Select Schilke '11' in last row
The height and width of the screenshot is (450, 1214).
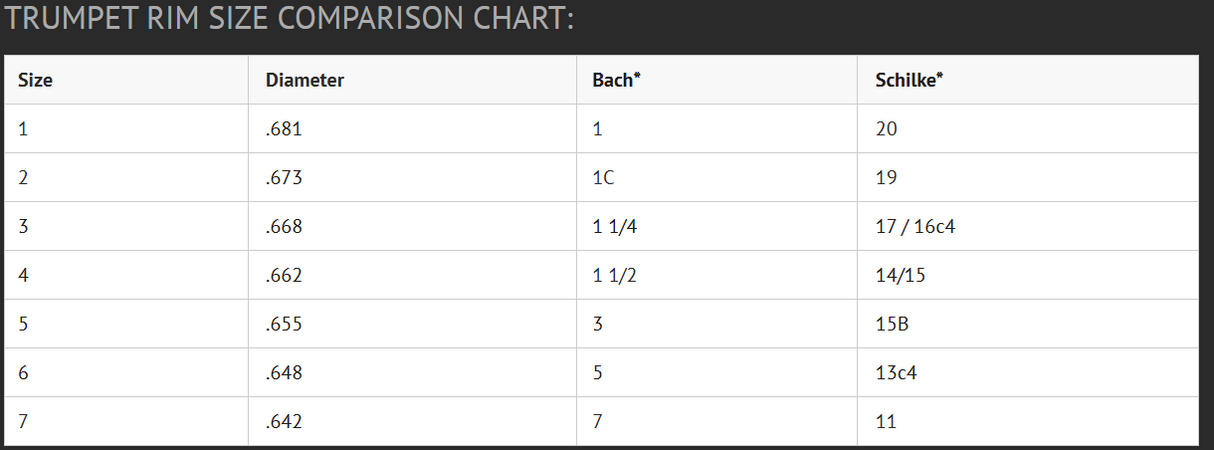(x=885, y=422)
